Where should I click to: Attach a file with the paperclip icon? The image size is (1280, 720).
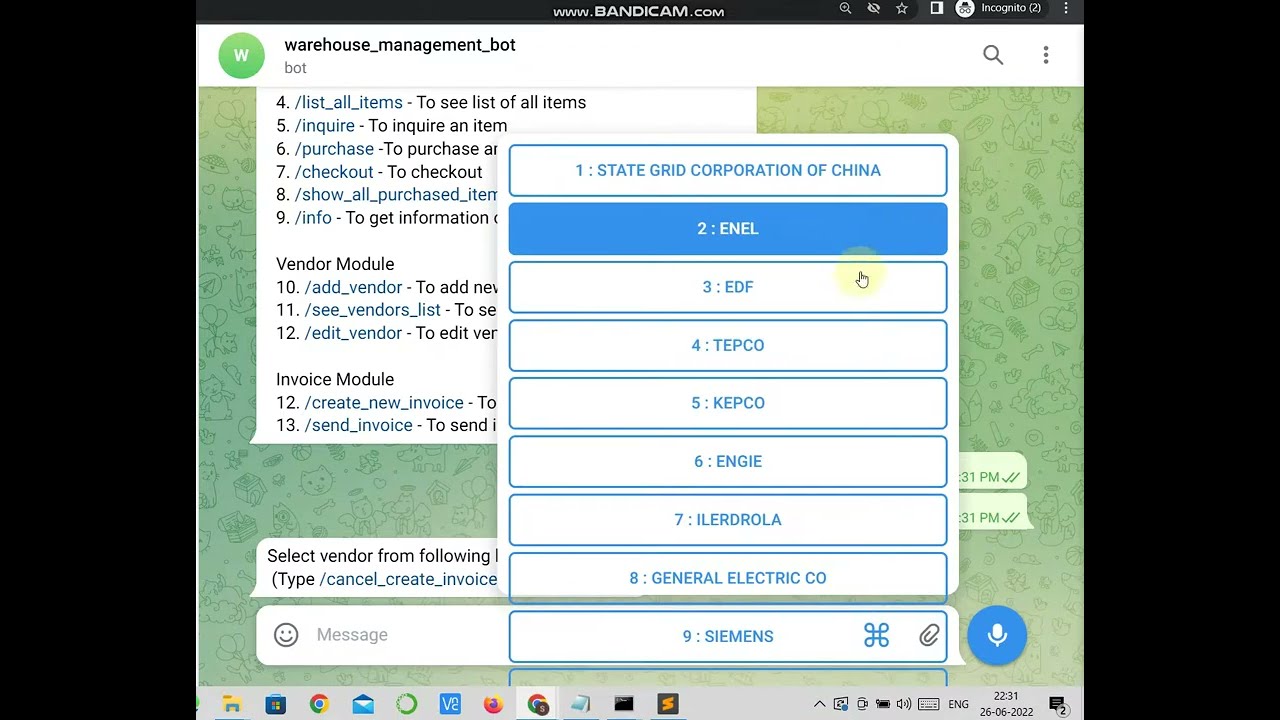(x=930, y=635)
